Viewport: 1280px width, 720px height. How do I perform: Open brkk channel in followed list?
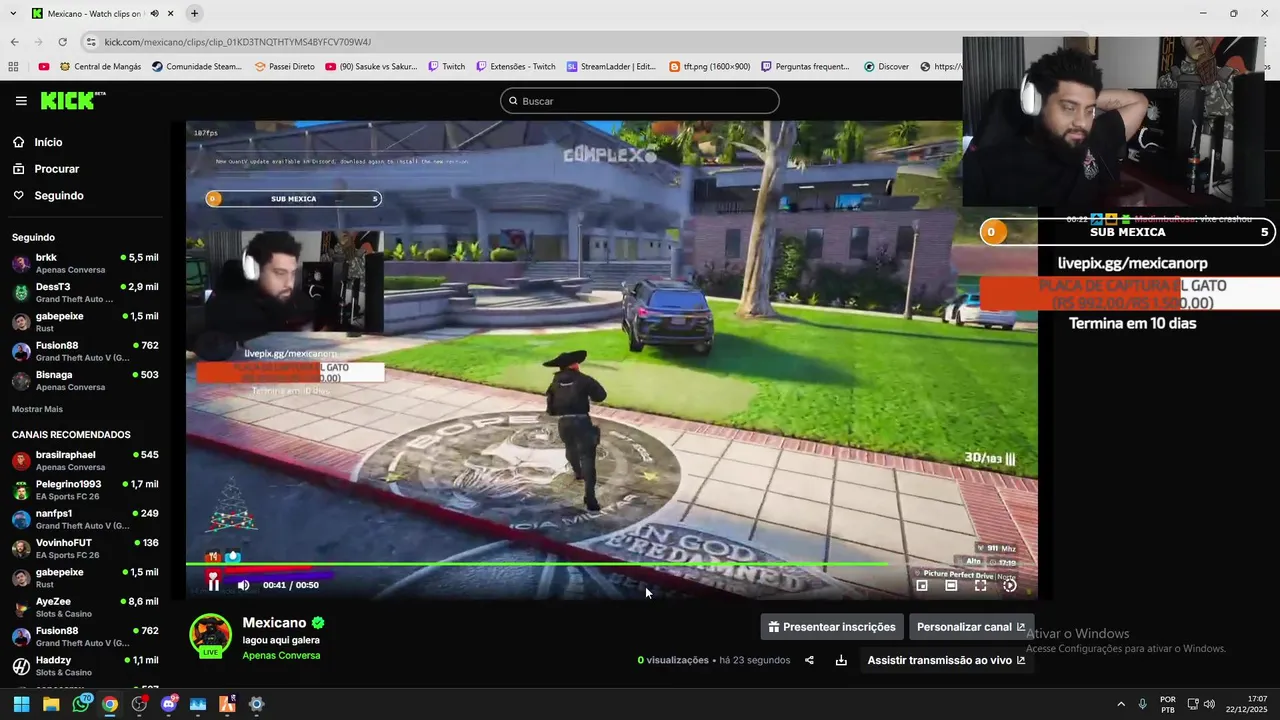[x=85, y=263]
